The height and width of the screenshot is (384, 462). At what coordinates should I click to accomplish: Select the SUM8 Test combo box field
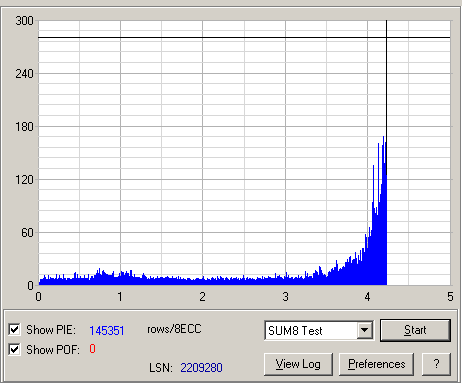click(x=319, y=330)
